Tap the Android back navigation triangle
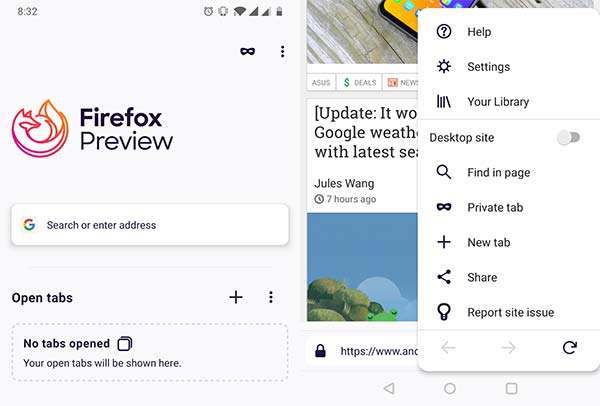 (389, 388)
